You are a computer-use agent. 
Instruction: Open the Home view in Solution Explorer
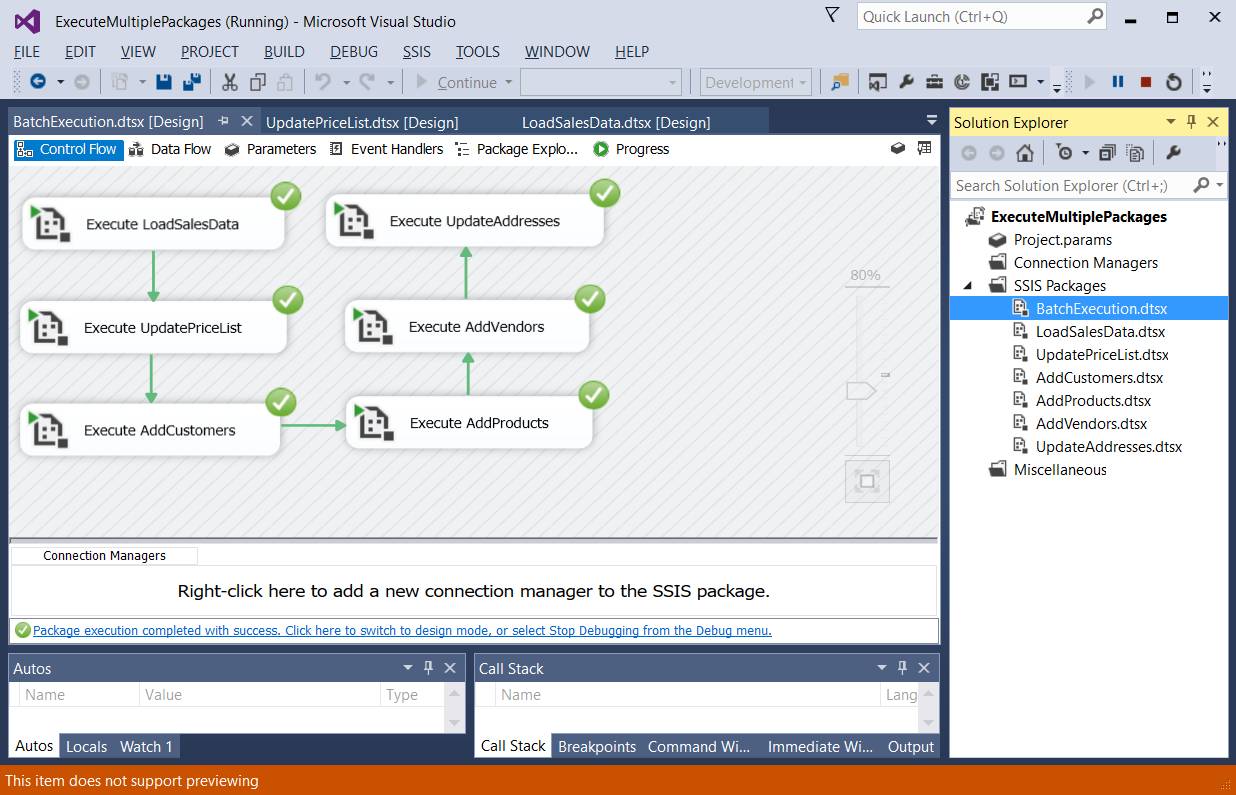pyautogui.click(x=1024, y=153)
